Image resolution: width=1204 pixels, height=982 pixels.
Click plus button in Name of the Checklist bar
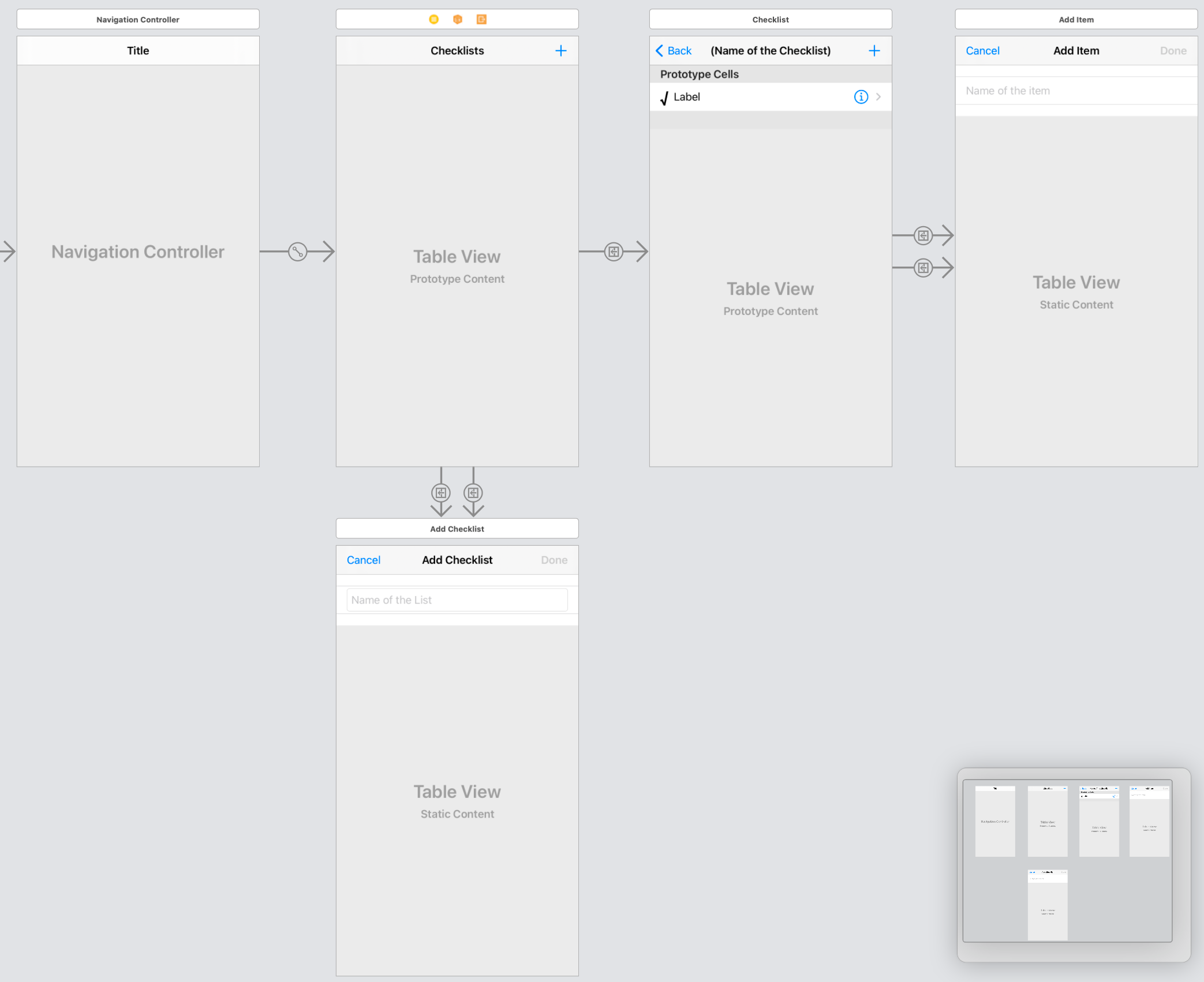tap(874, 51)
